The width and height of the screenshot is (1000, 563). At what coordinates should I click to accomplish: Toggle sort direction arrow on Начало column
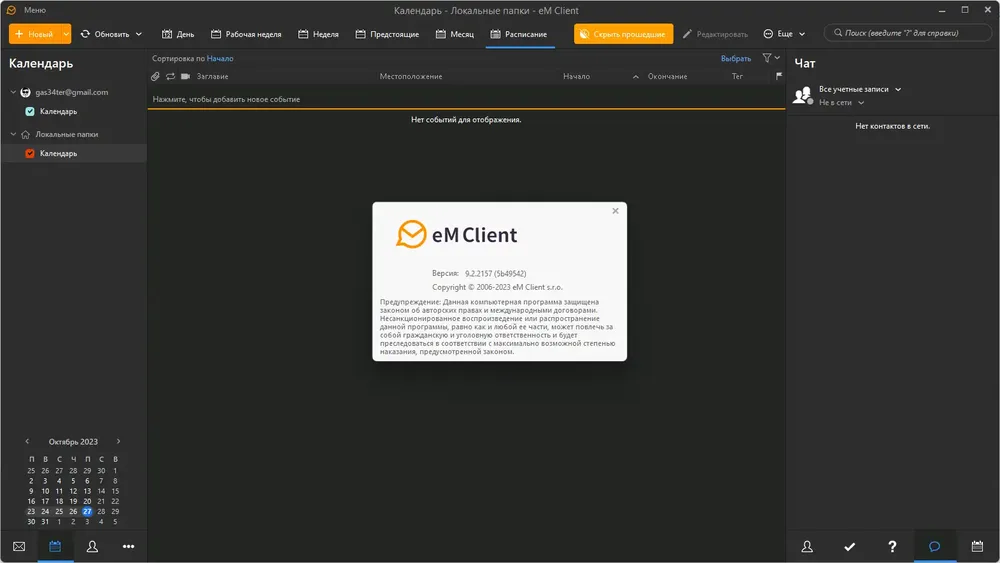tap(635, 77)
